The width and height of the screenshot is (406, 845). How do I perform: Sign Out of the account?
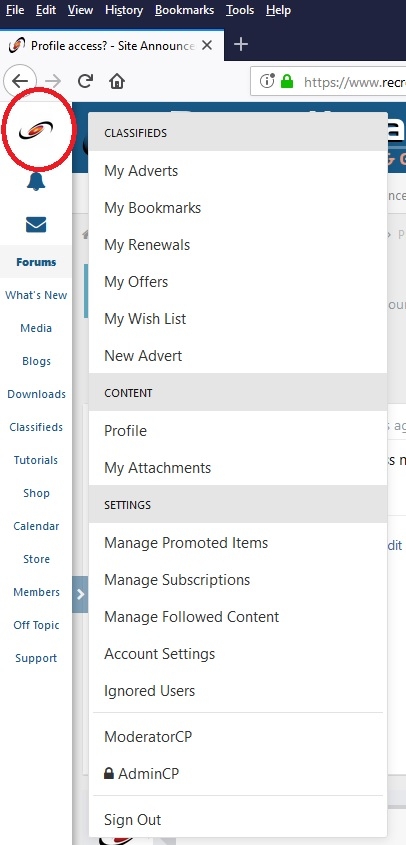coord(238,820)
